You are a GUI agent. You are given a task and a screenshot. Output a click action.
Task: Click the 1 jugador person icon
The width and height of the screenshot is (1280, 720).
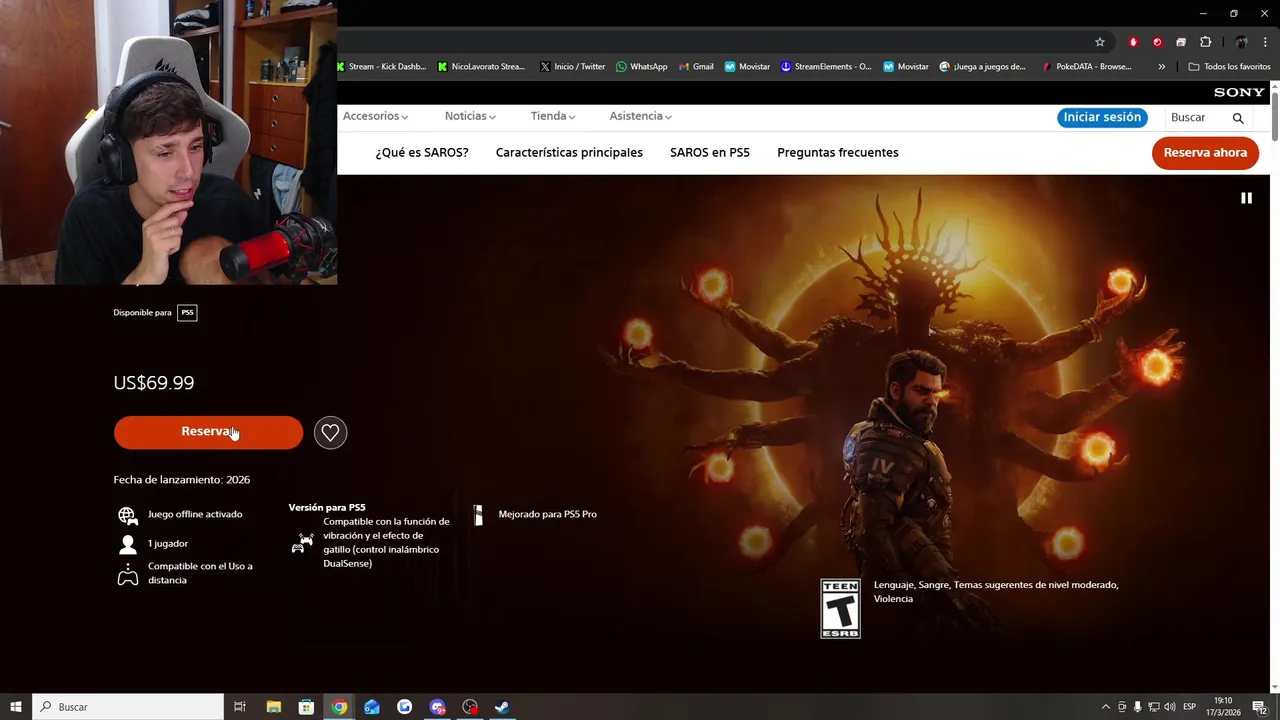(128, 545)
